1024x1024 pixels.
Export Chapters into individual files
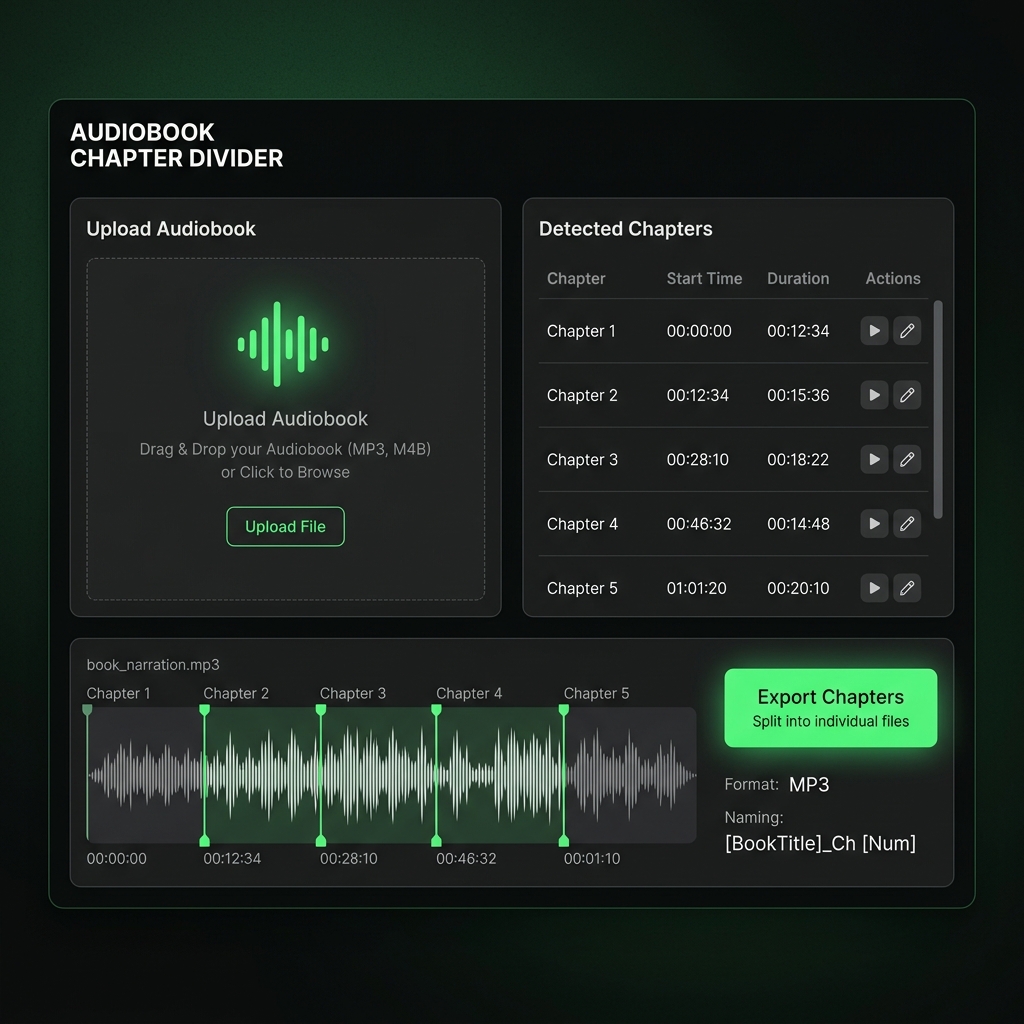(x=831, y=708)
